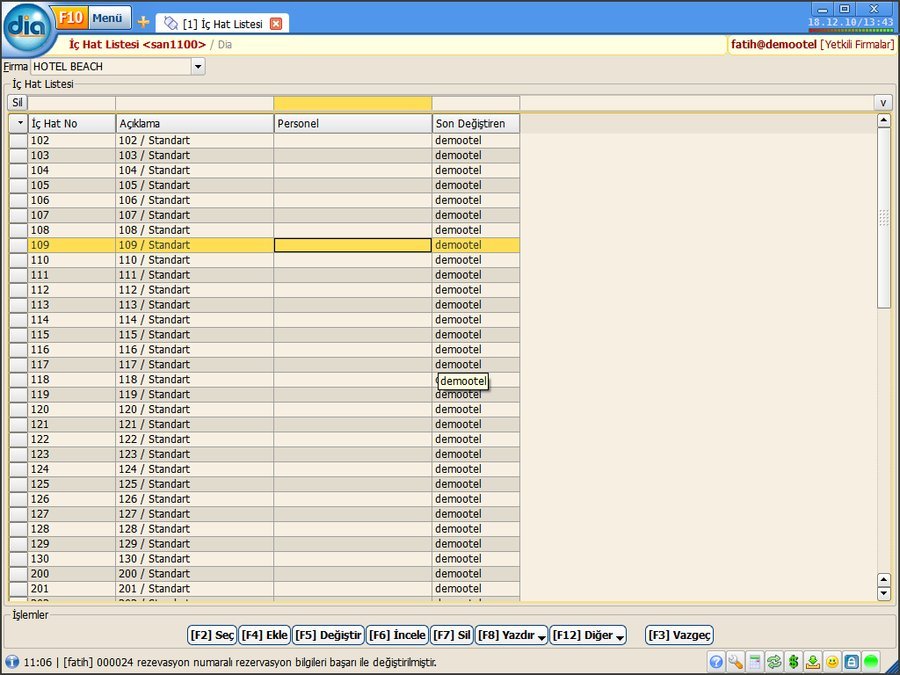This screenshot has height=675, width=900.
Task: Click the İç Hat No filter field
Action: tap(72, 103)
